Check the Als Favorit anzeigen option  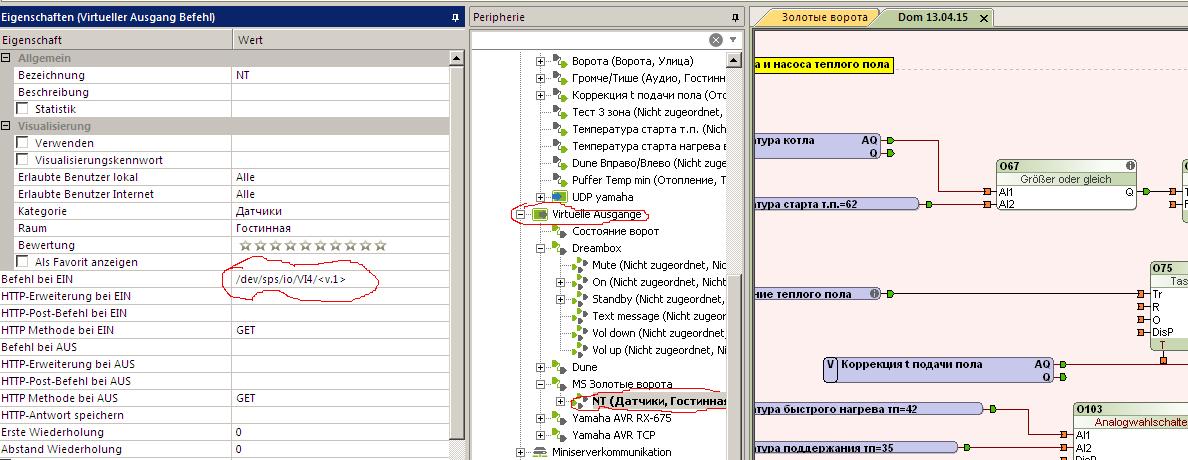[22, 262]
